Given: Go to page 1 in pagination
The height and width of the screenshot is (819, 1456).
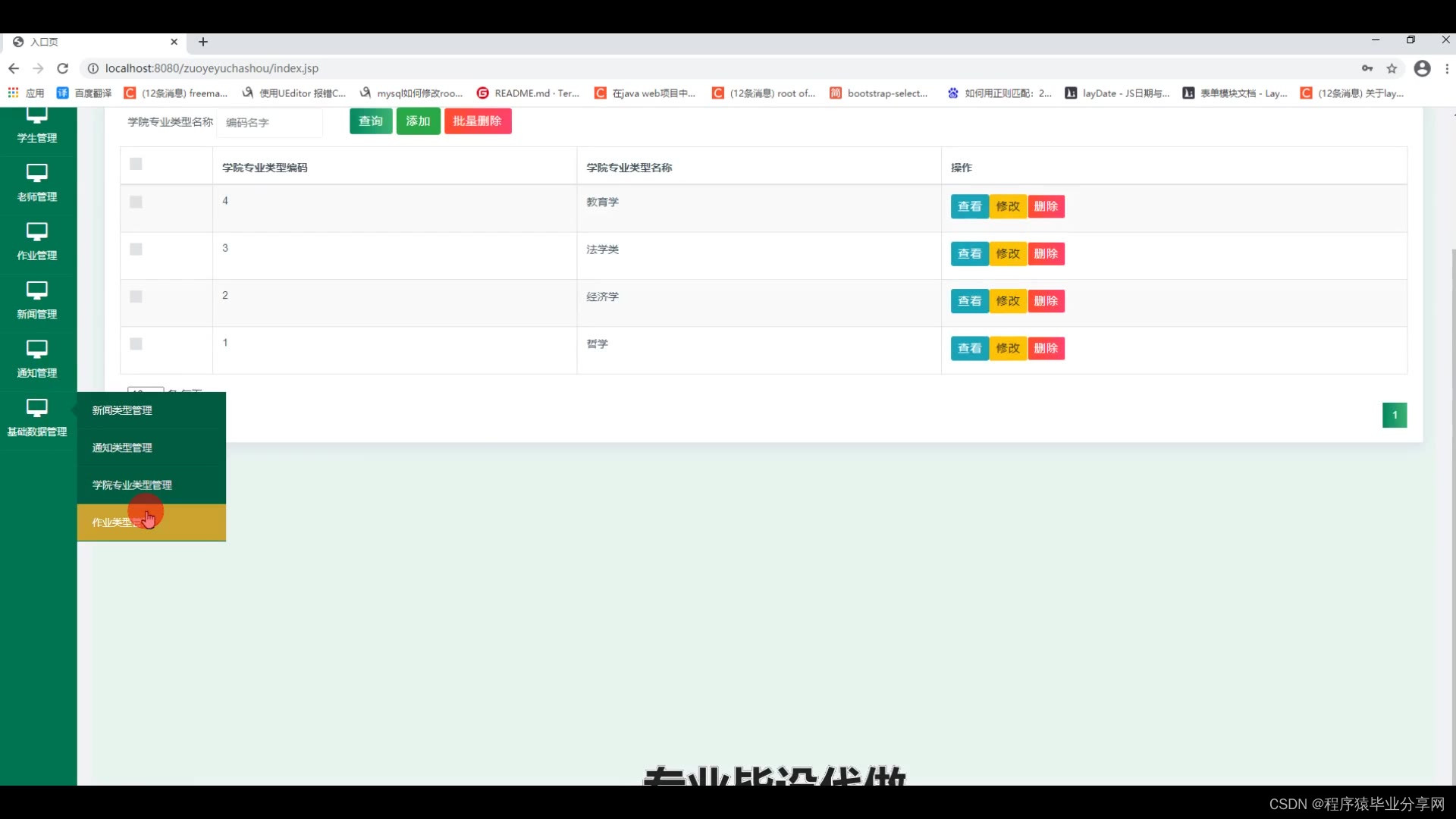Looking at the screenshot, I should (1394, 415).
